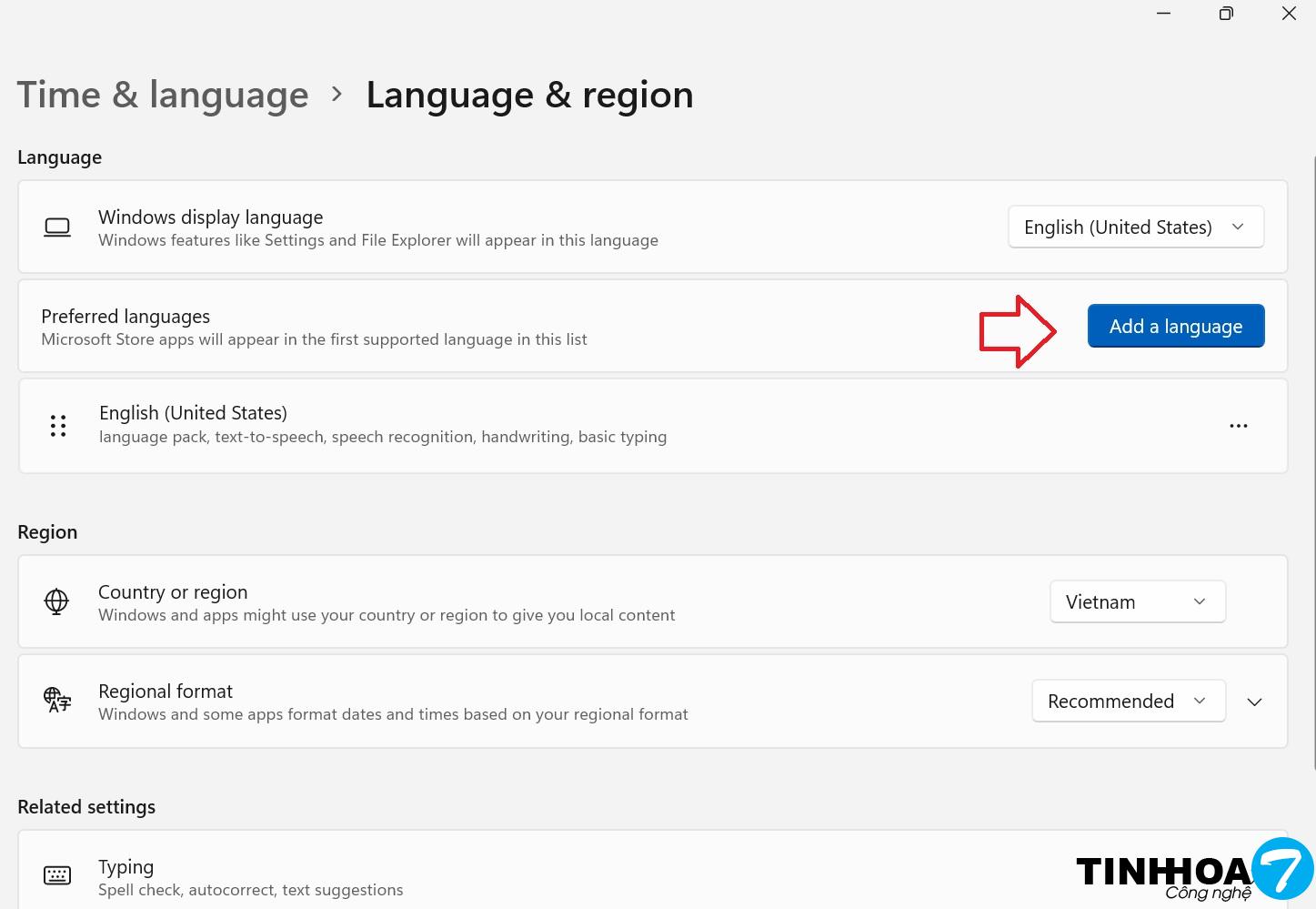This screenshot has width=1316, height=909.
Task: Click the Add a language button
Action: pos(1175,326)
